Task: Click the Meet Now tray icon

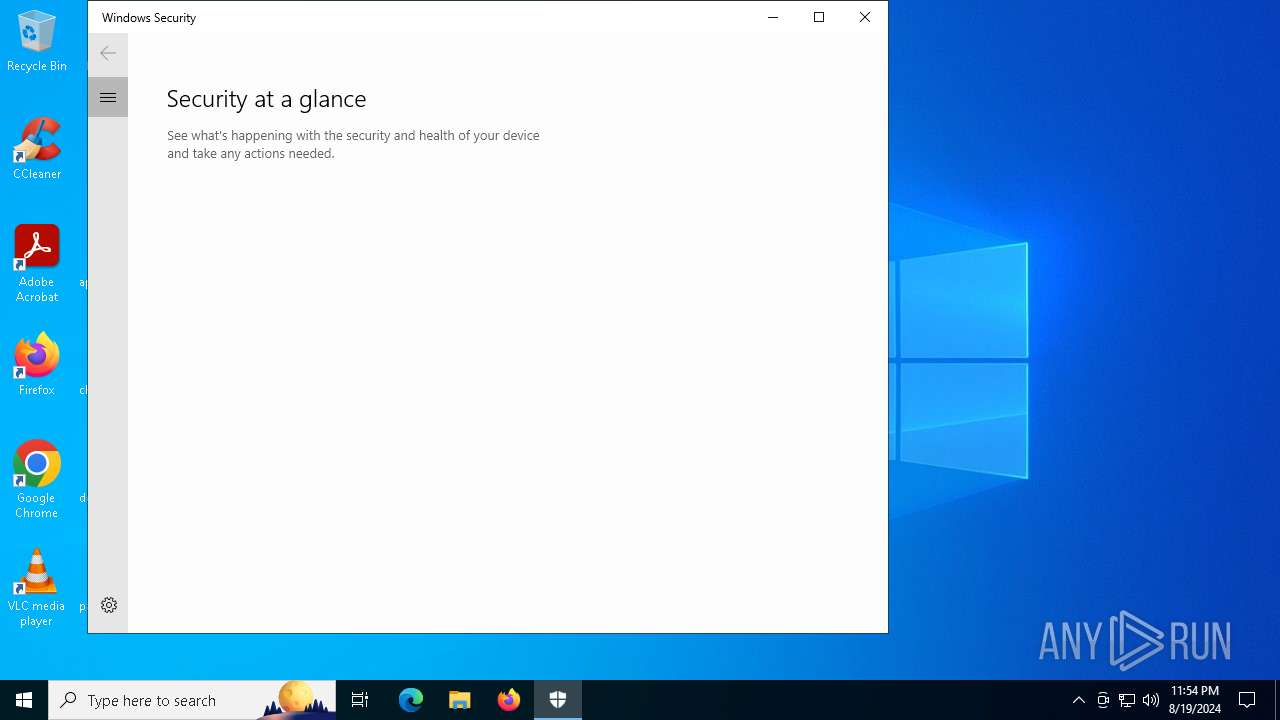Action: click(x=1103, y=700)
